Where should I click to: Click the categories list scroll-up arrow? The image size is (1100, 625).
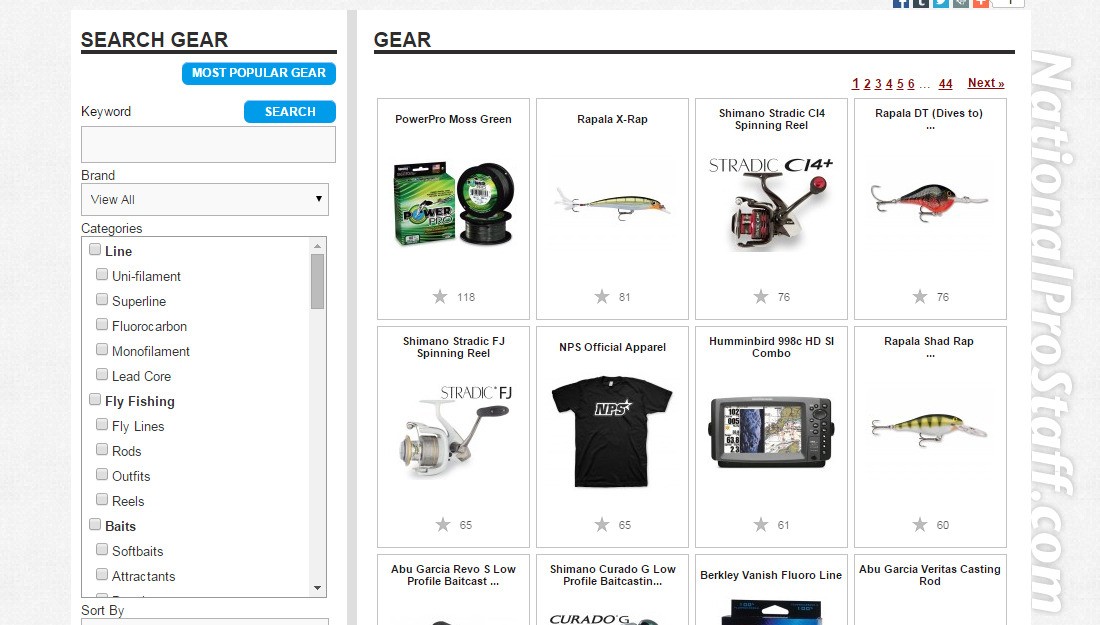317,246
